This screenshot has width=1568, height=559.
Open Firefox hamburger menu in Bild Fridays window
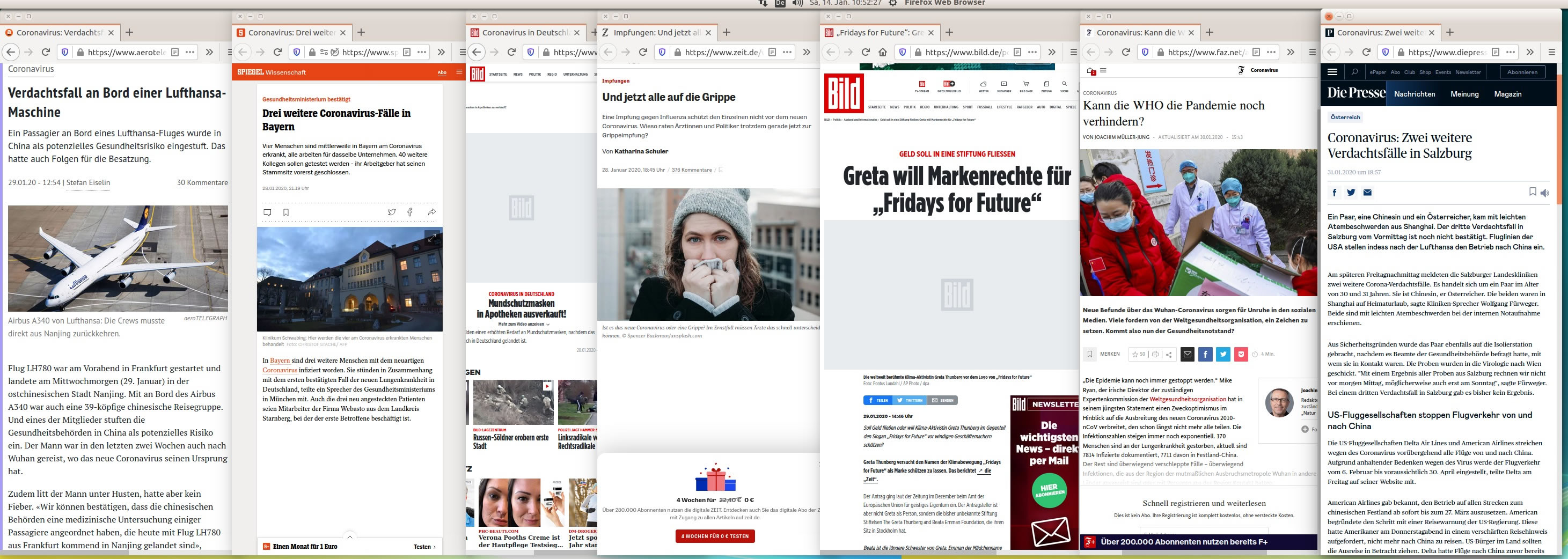point(1073,53)
